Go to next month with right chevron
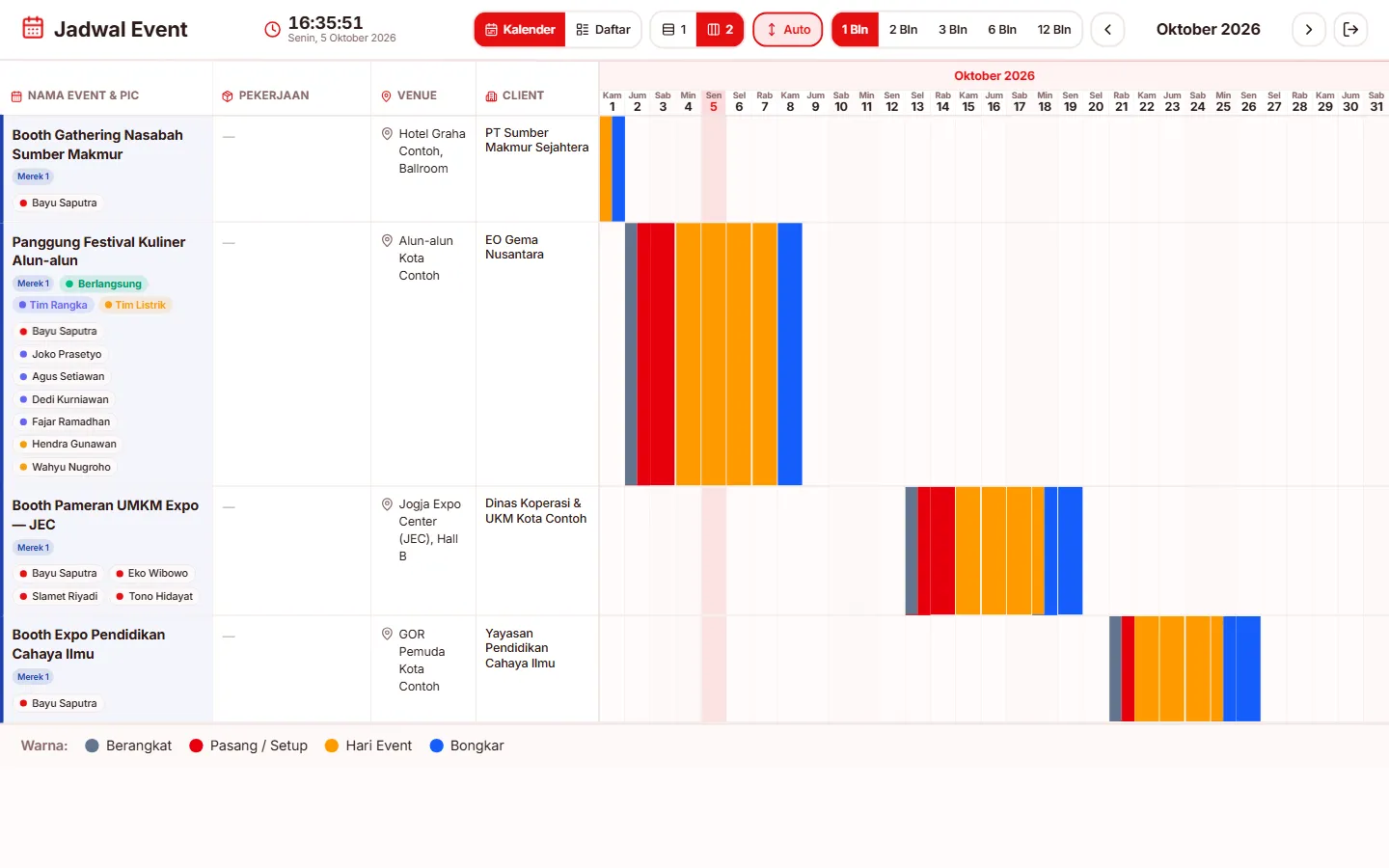This screenshot has height=868, width=1389. [x=1309, y=30]
